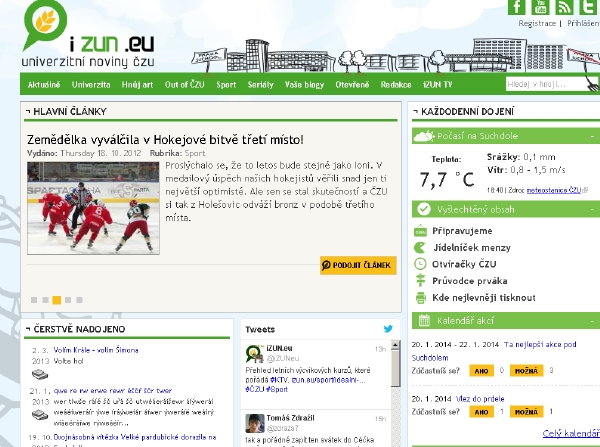Click the pitchfork search icon
Image resolution: width=600 pixels, height=447 pixels.
click(592, 84)
